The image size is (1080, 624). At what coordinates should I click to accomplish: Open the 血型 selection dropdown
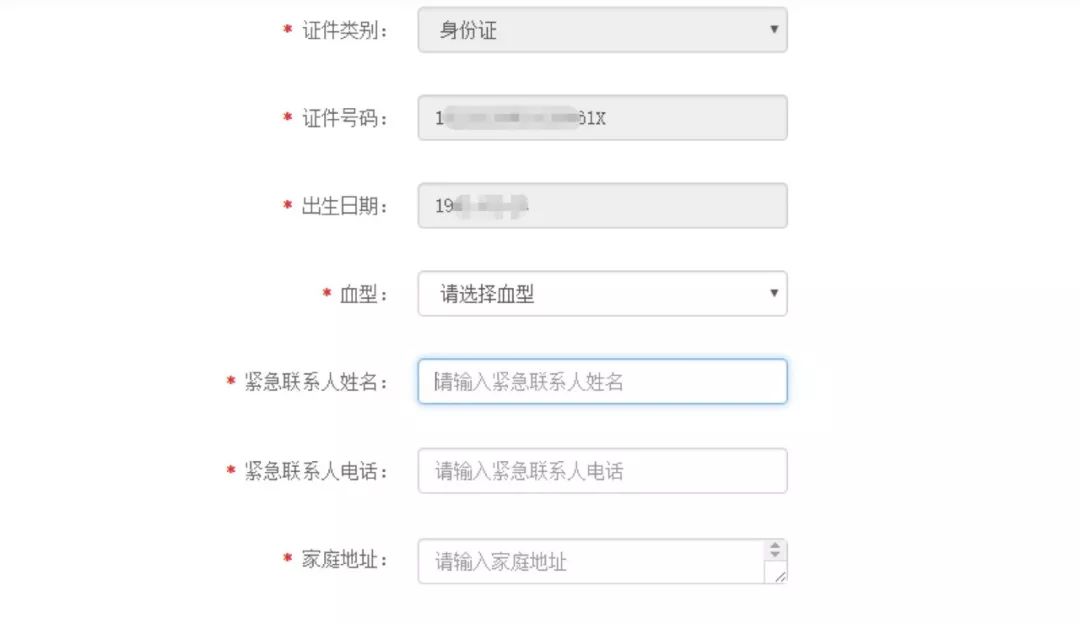600,293
